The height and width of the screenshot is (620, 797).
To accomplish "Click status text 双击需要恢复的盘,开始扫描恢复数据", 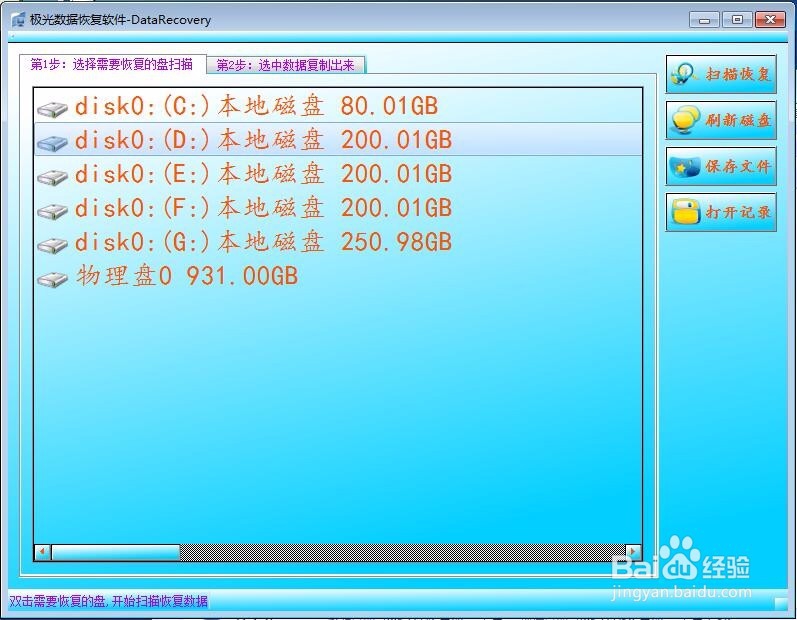I will (x=108, y=601).
